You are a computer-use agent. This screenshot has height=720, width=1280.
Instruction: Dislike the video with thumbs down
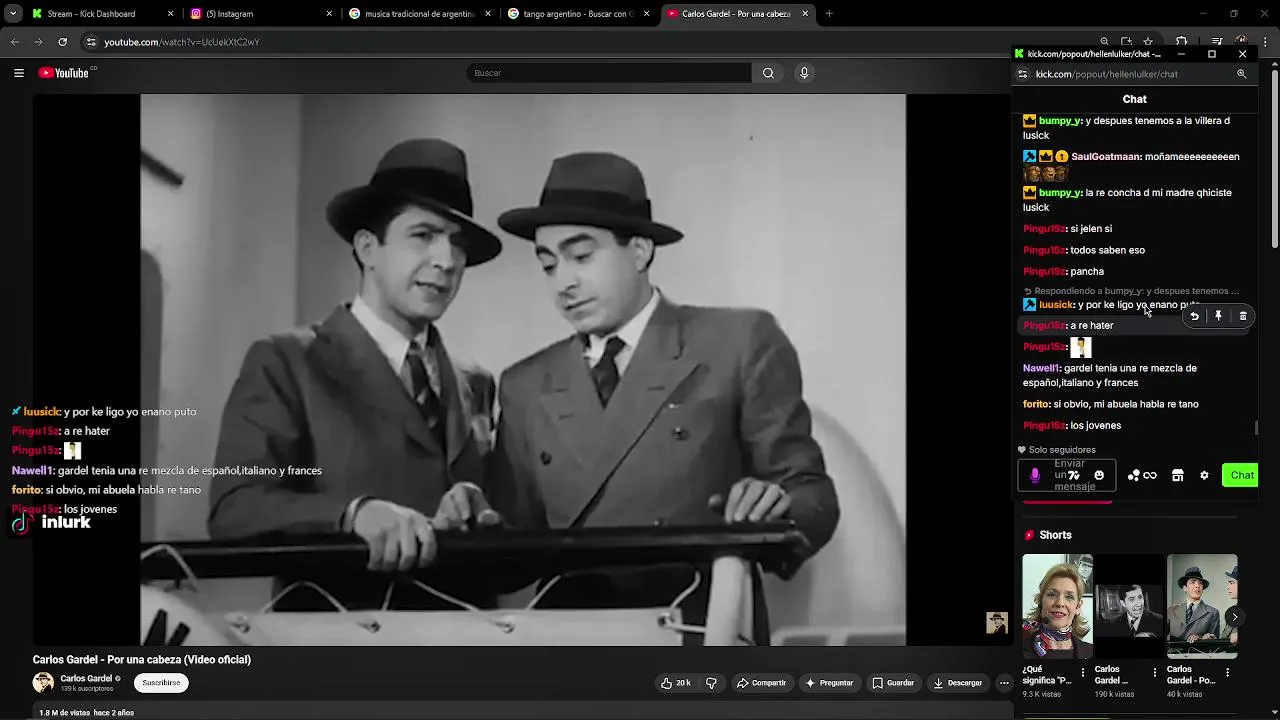pos(711,683)
